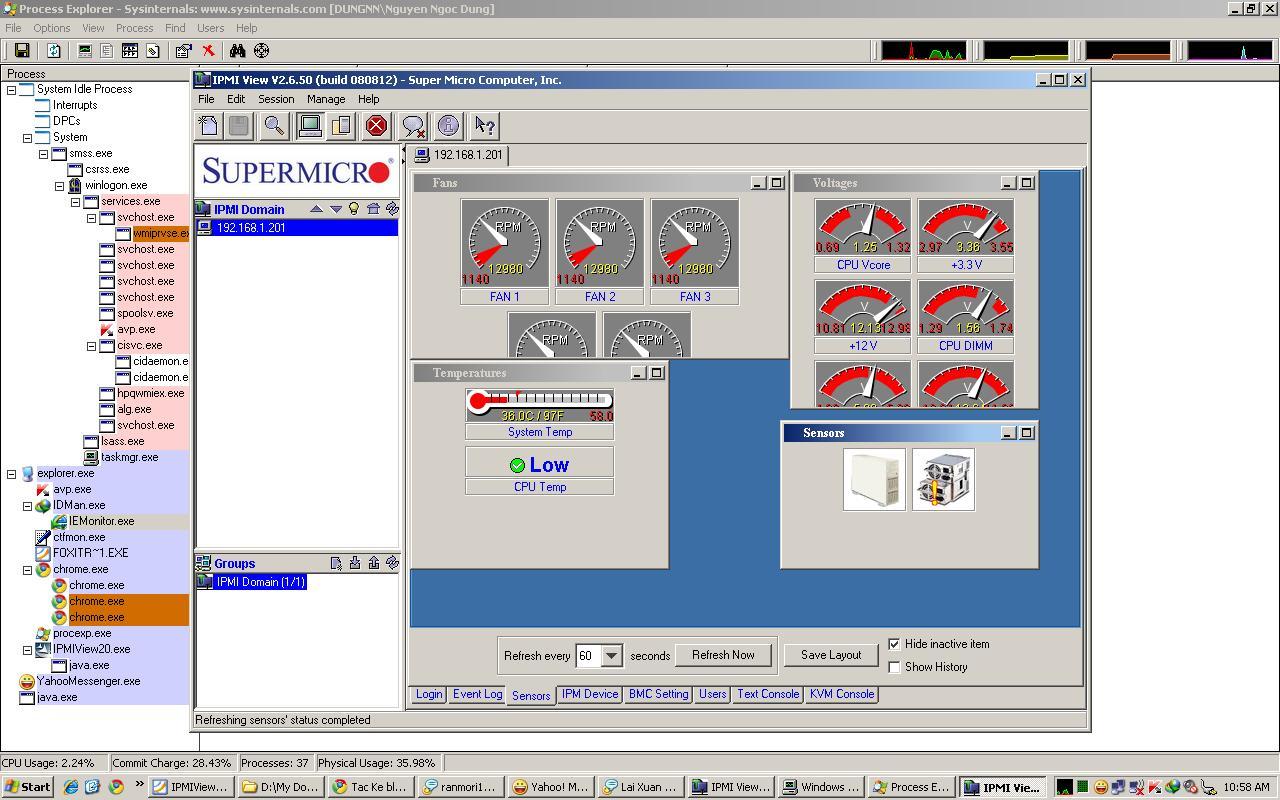This screenshot has width=1280, height=800.
Task: Collapse the services.exe tree node
Action: point(76,201)
